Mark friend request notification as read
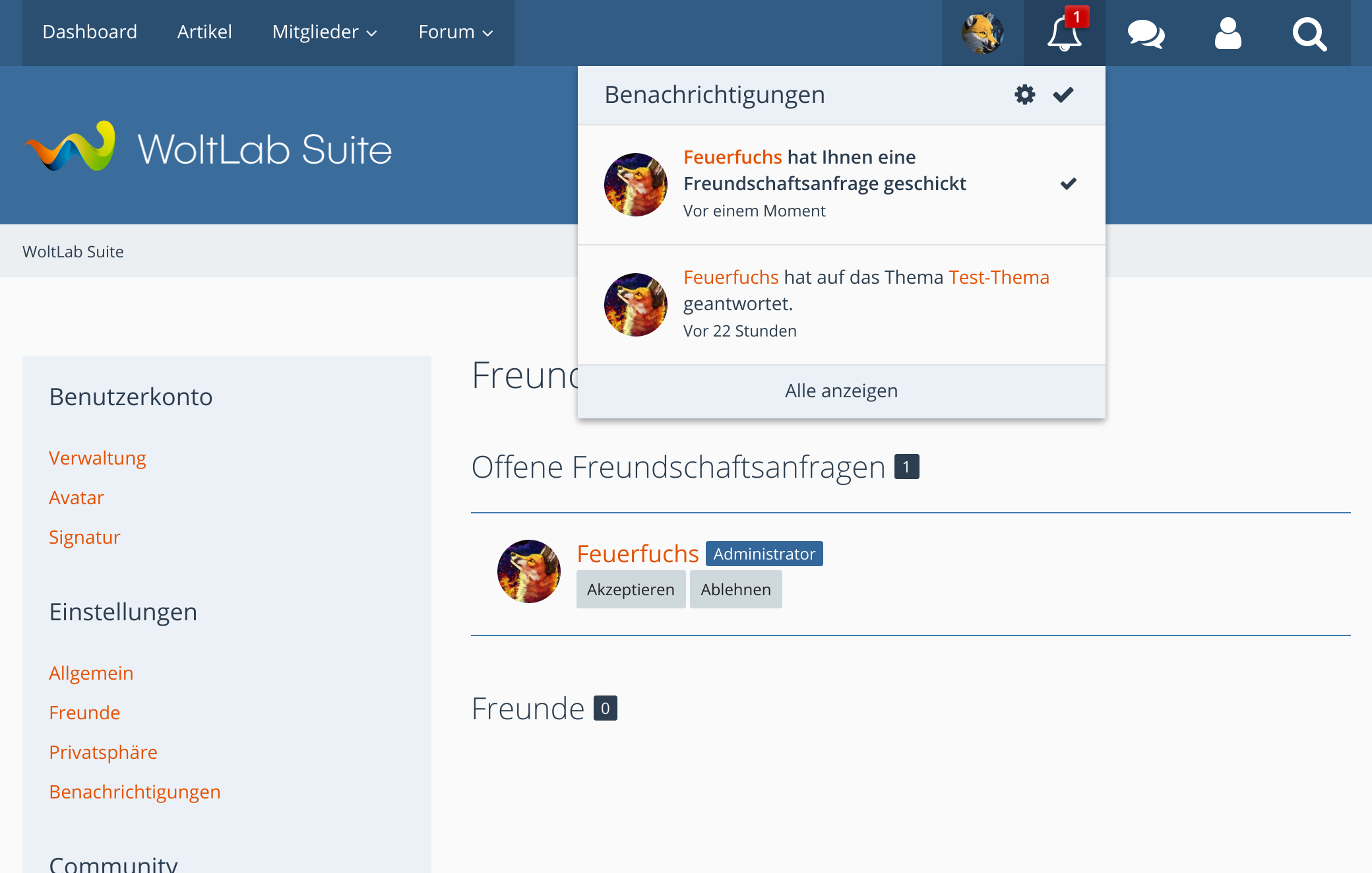 click(x=1068, y=183)
